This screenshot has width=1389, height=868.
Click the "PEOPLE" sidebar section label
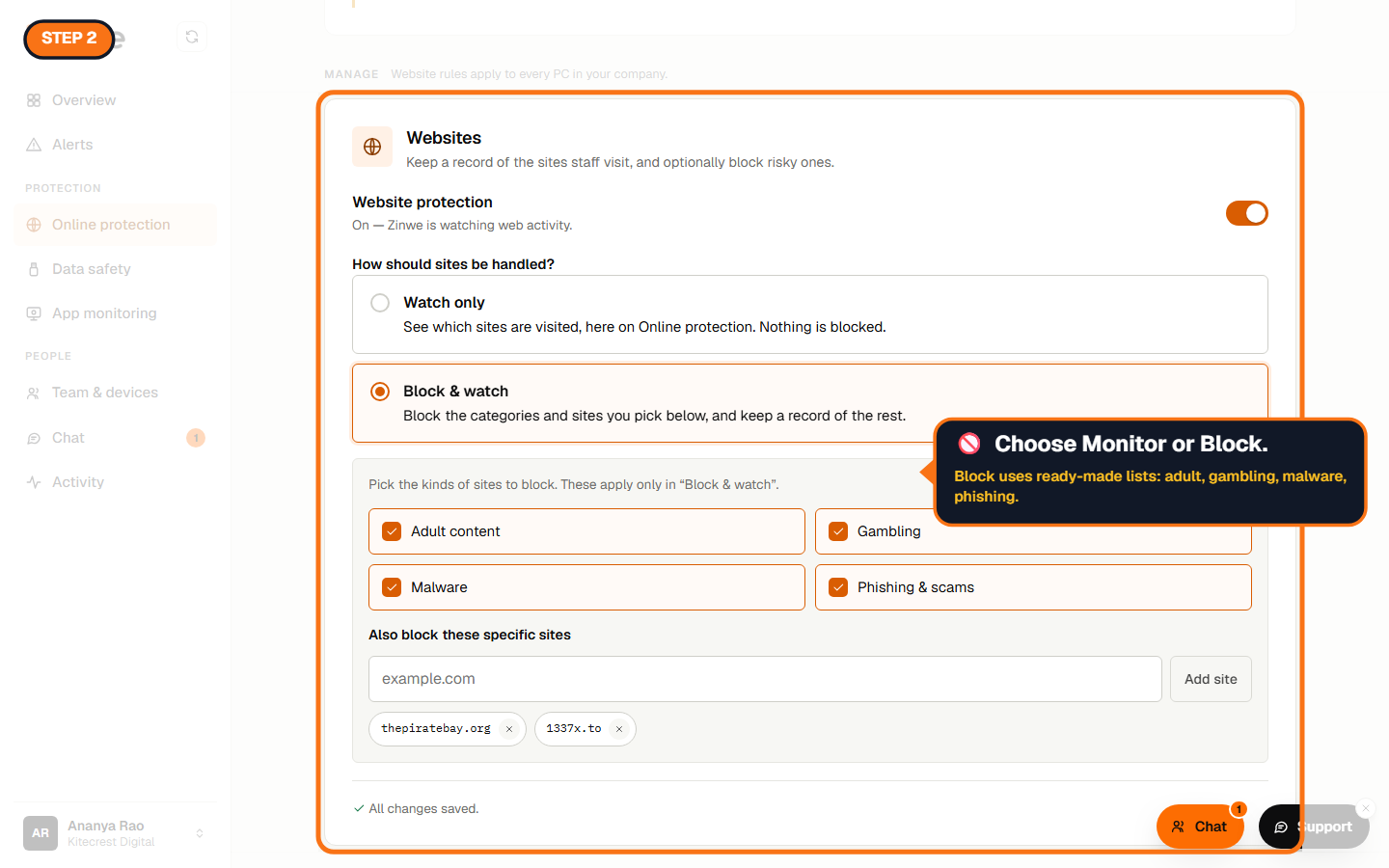(48, 356)
